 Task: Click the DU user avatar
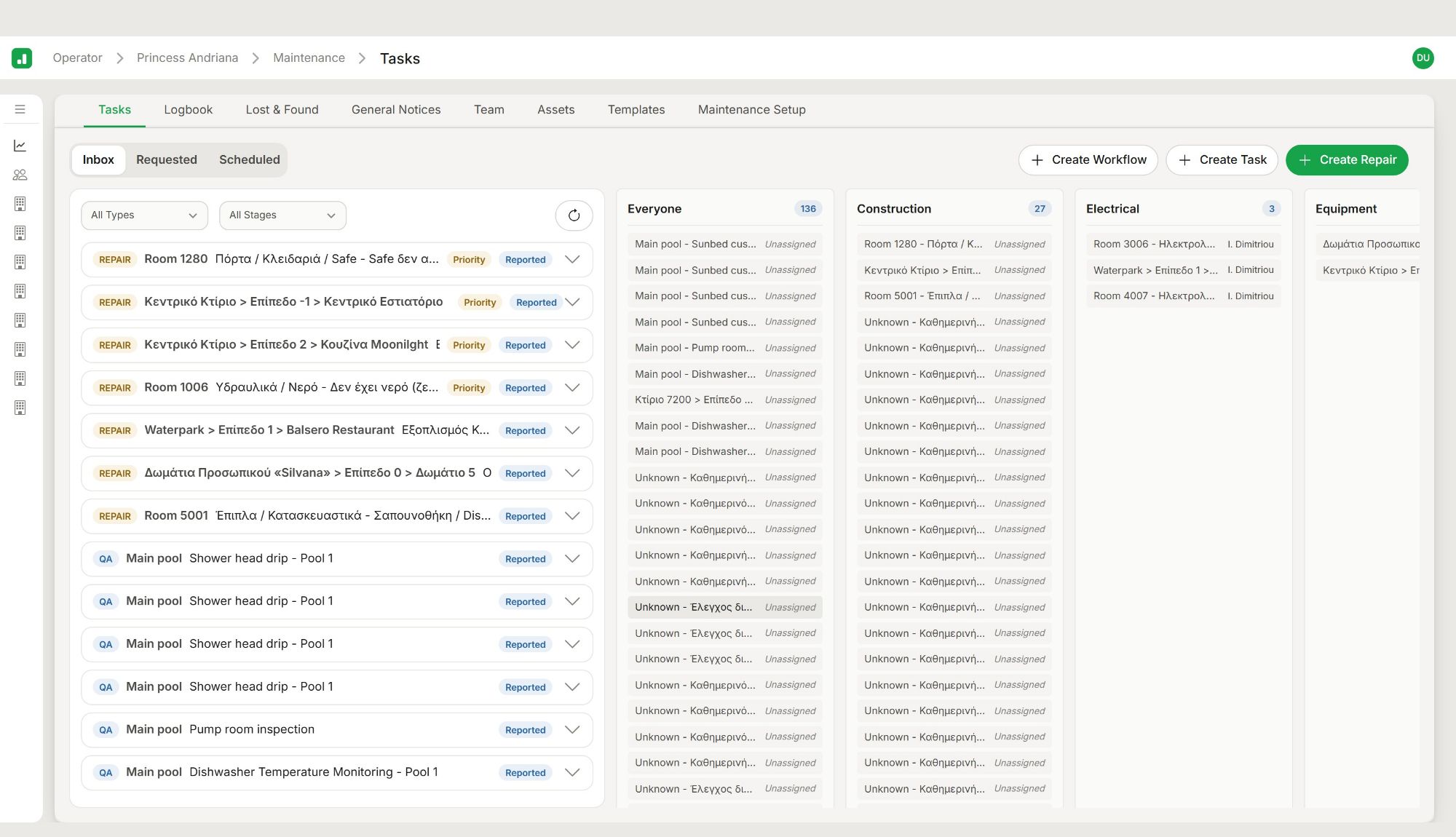coord(1423,58)
